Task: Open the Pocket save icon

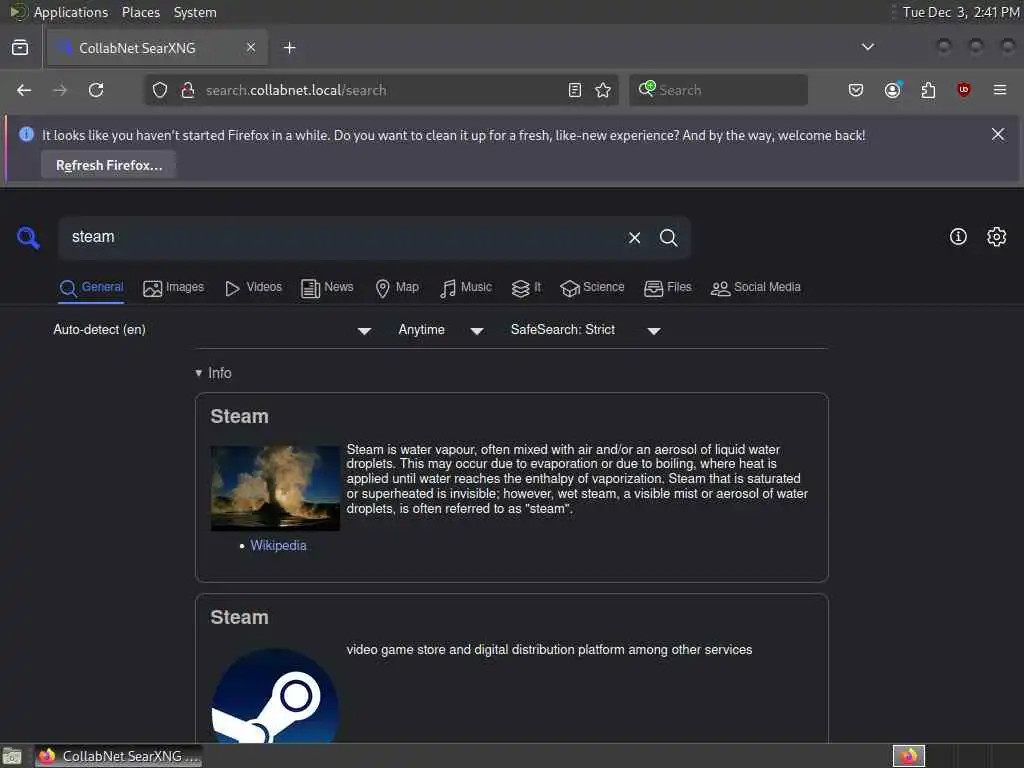Action: pyautogui.click(x=856, y=90)
